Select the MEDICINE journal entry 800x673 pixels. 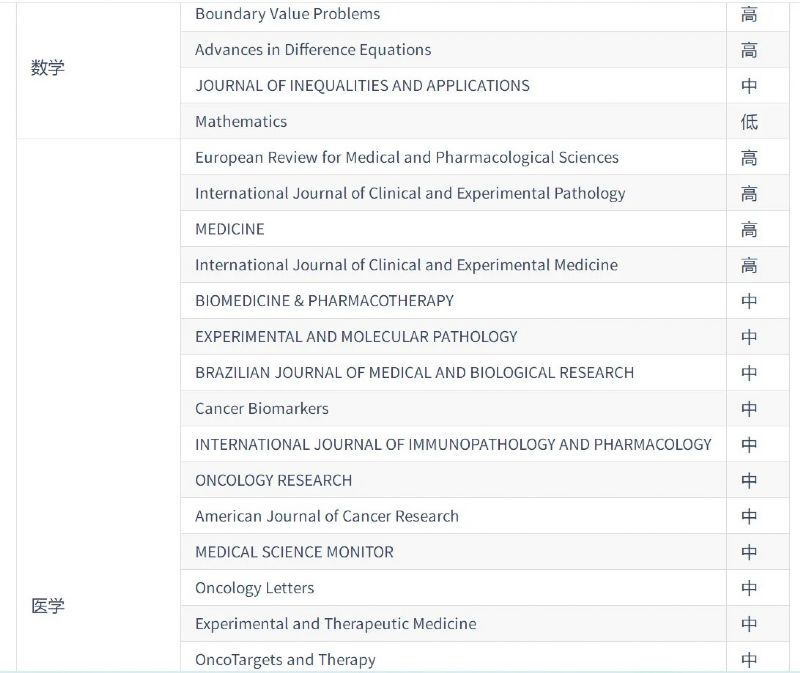coord(230,229)
